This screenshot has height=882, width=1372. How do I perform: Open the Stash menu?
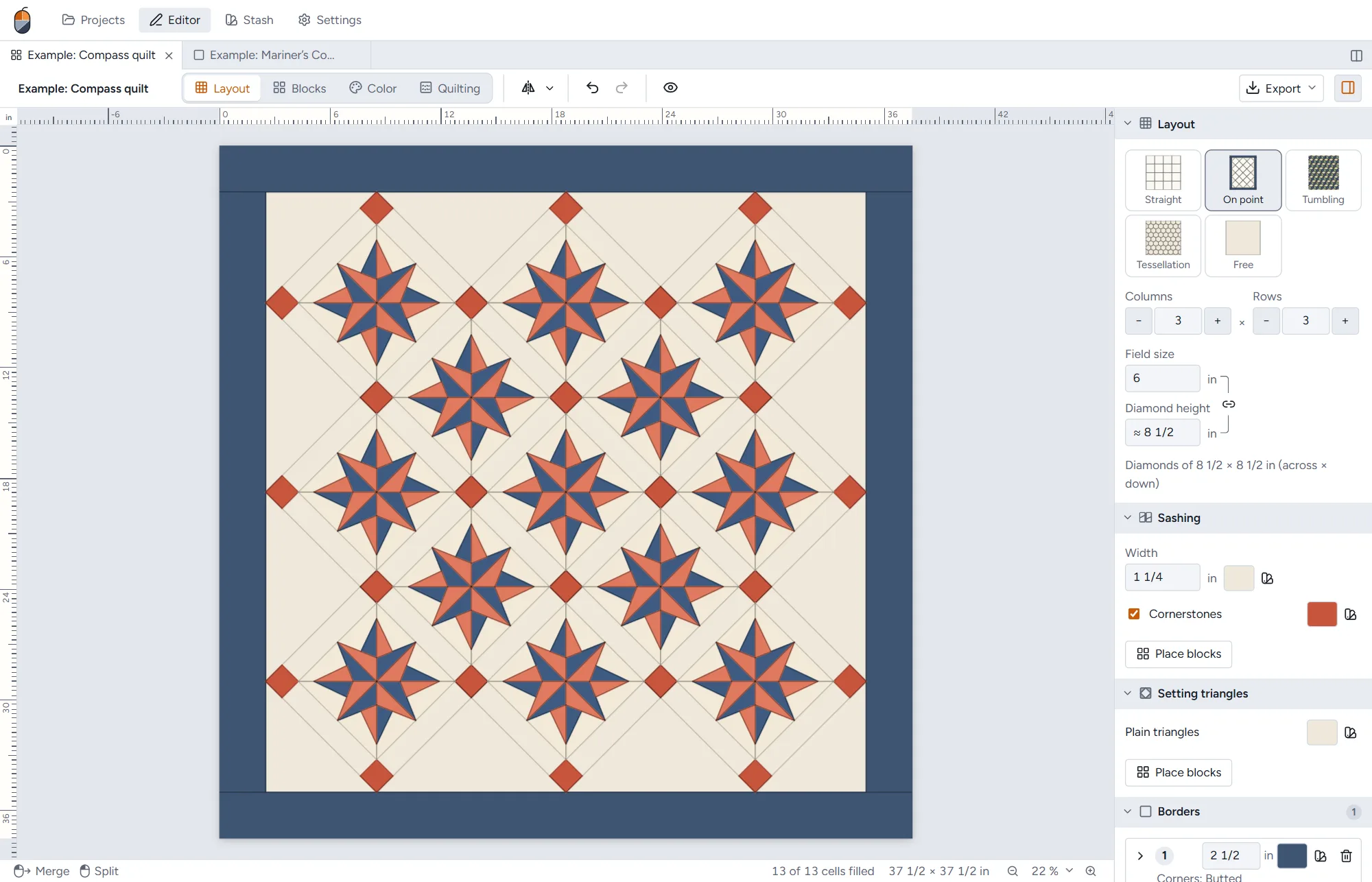pos(250,20)
